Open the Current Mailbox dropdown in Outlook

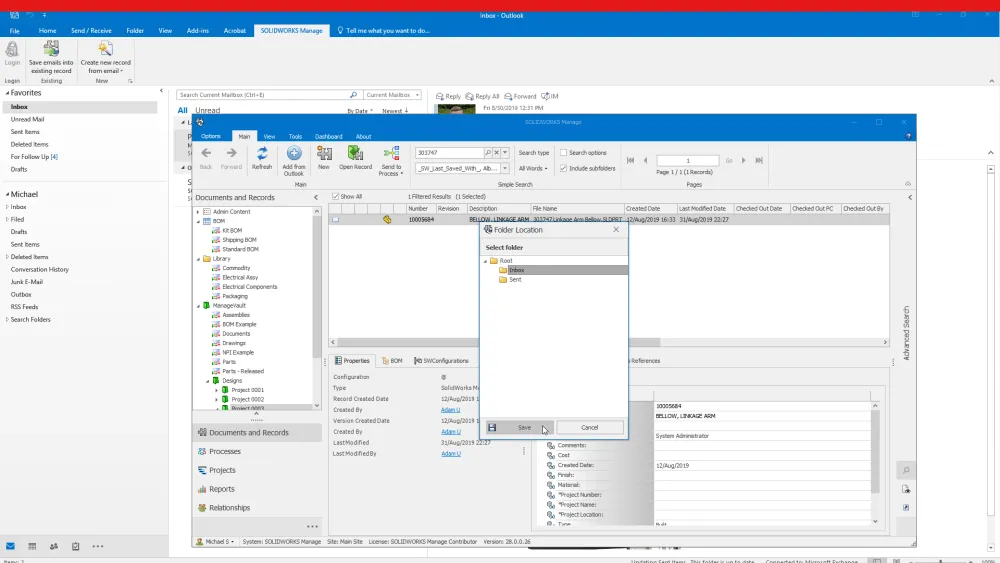point(392,95)
